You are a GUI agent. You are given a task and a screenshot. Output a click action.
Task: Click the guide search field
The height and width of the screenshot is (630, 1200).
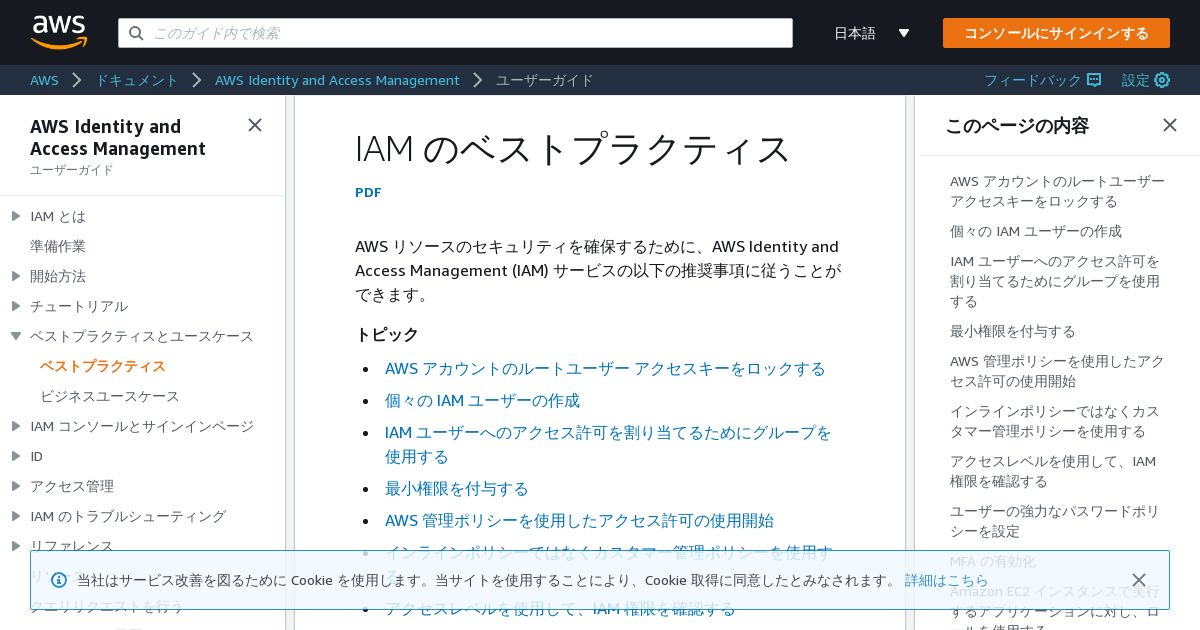tap(455, 33)
